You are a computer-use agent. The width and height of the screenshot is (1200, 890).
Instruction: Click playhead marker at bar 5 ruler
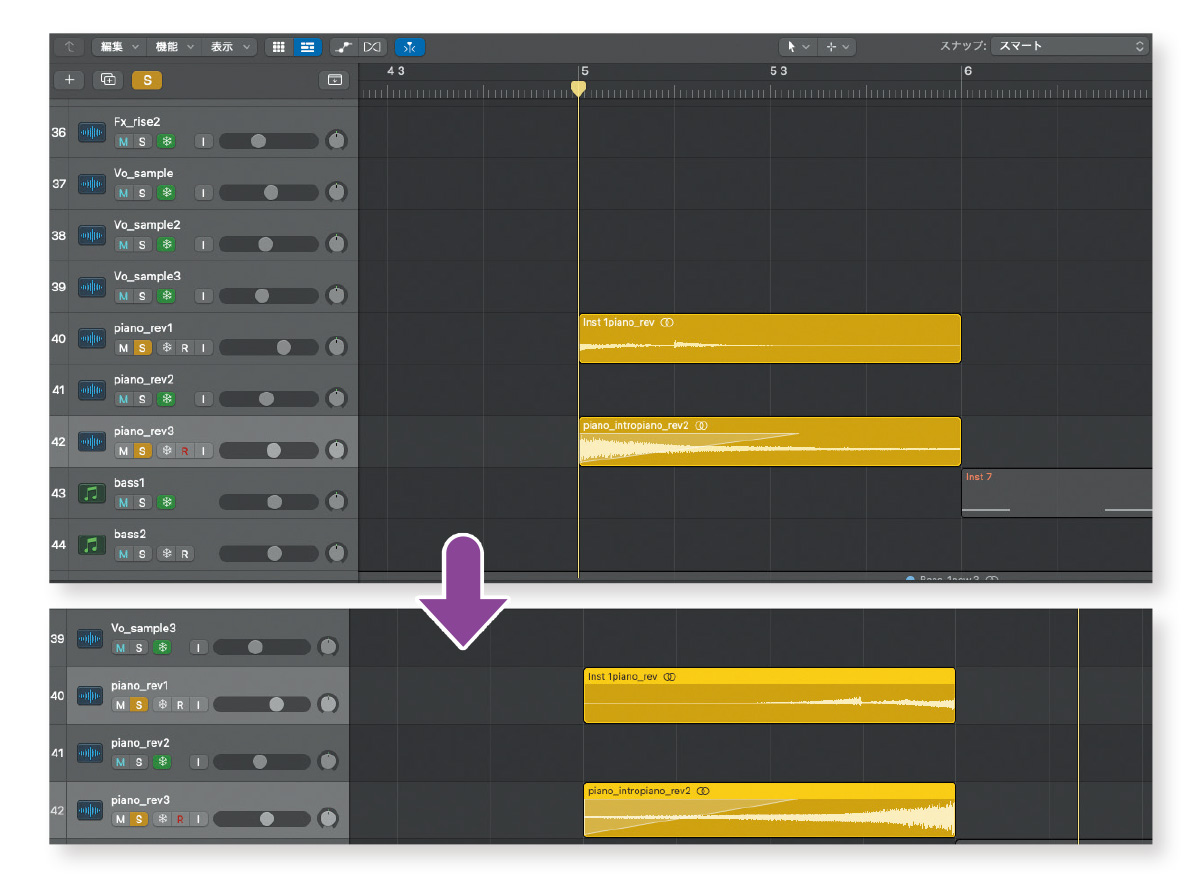click(578, 89)
